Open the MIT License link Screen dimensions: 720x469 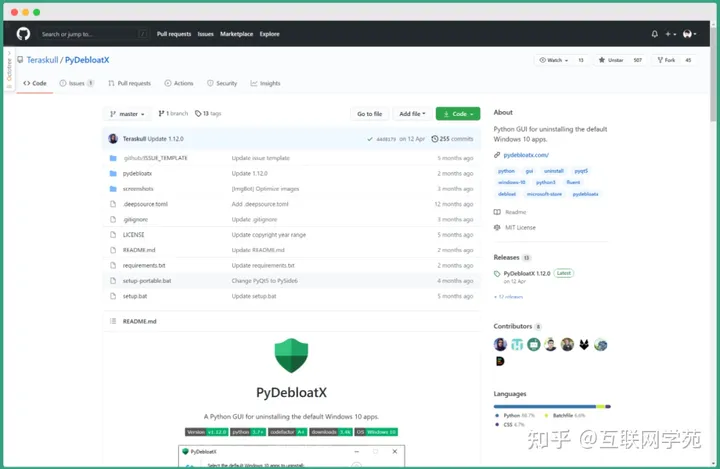coord(520,227)
